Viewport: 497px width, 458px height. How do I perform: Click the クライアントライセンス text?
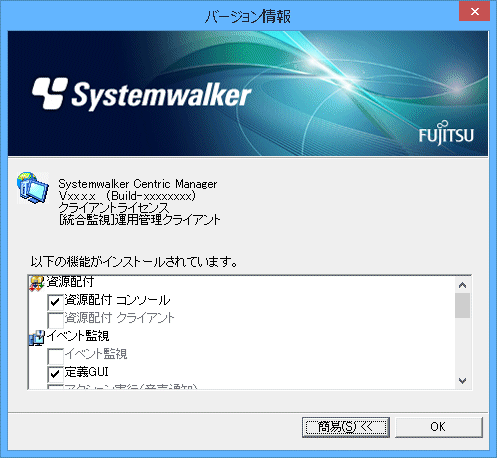pyautogui.click(x=114, y=208)
